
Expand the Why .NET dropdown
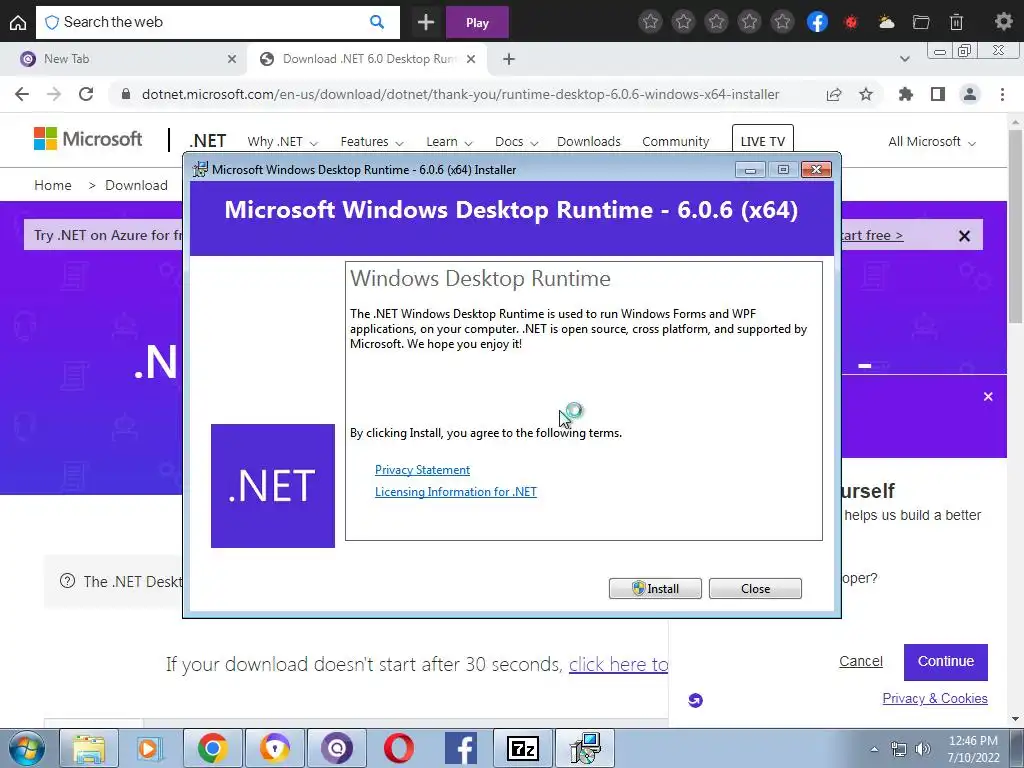pyautogui.click(x=282, y=142)
